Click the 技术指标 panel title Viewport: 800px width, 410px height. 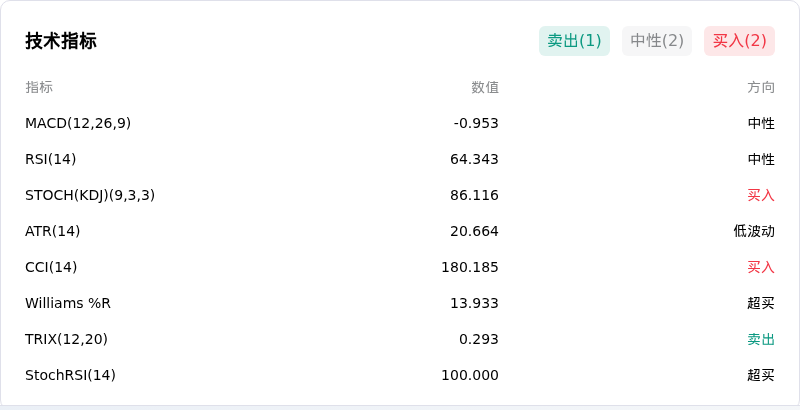[61, 41]
